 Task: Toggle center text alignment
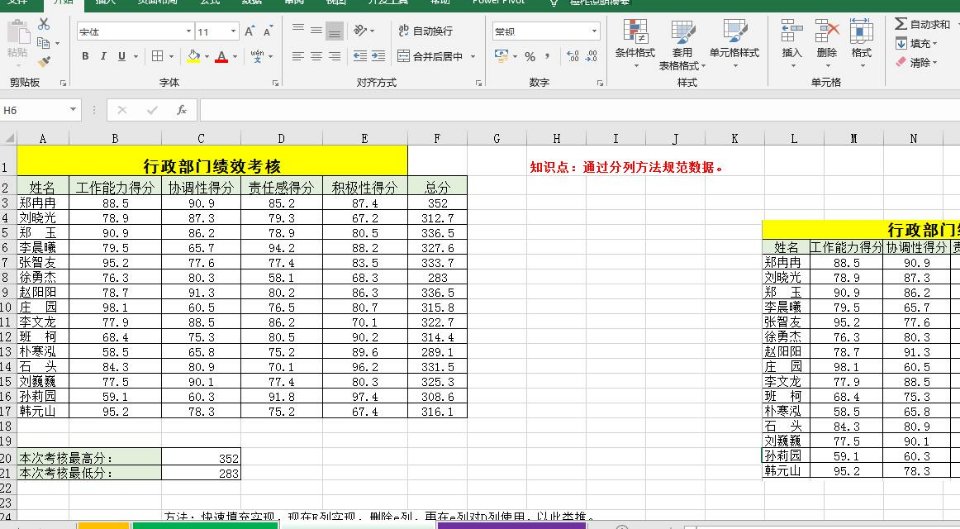pyautogui.click(x=317, y=56)
